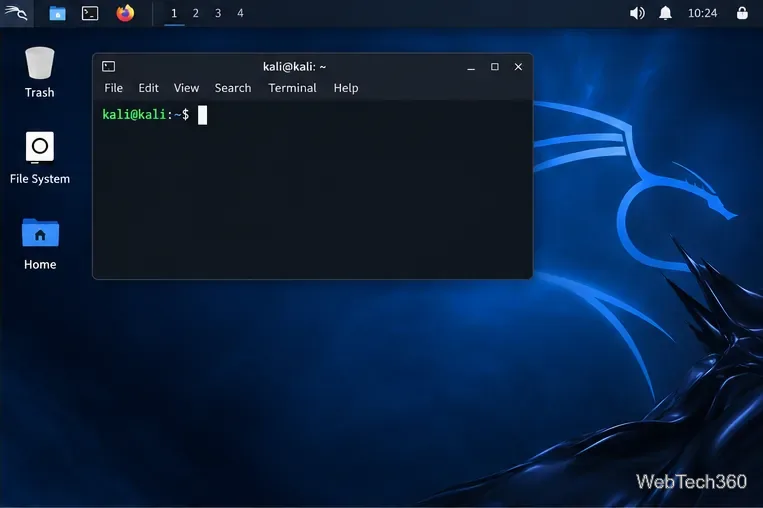Click the terminal command prompt area
This screenshot has height=508, width=763.
pyautogui.click(x=312, y=189)
